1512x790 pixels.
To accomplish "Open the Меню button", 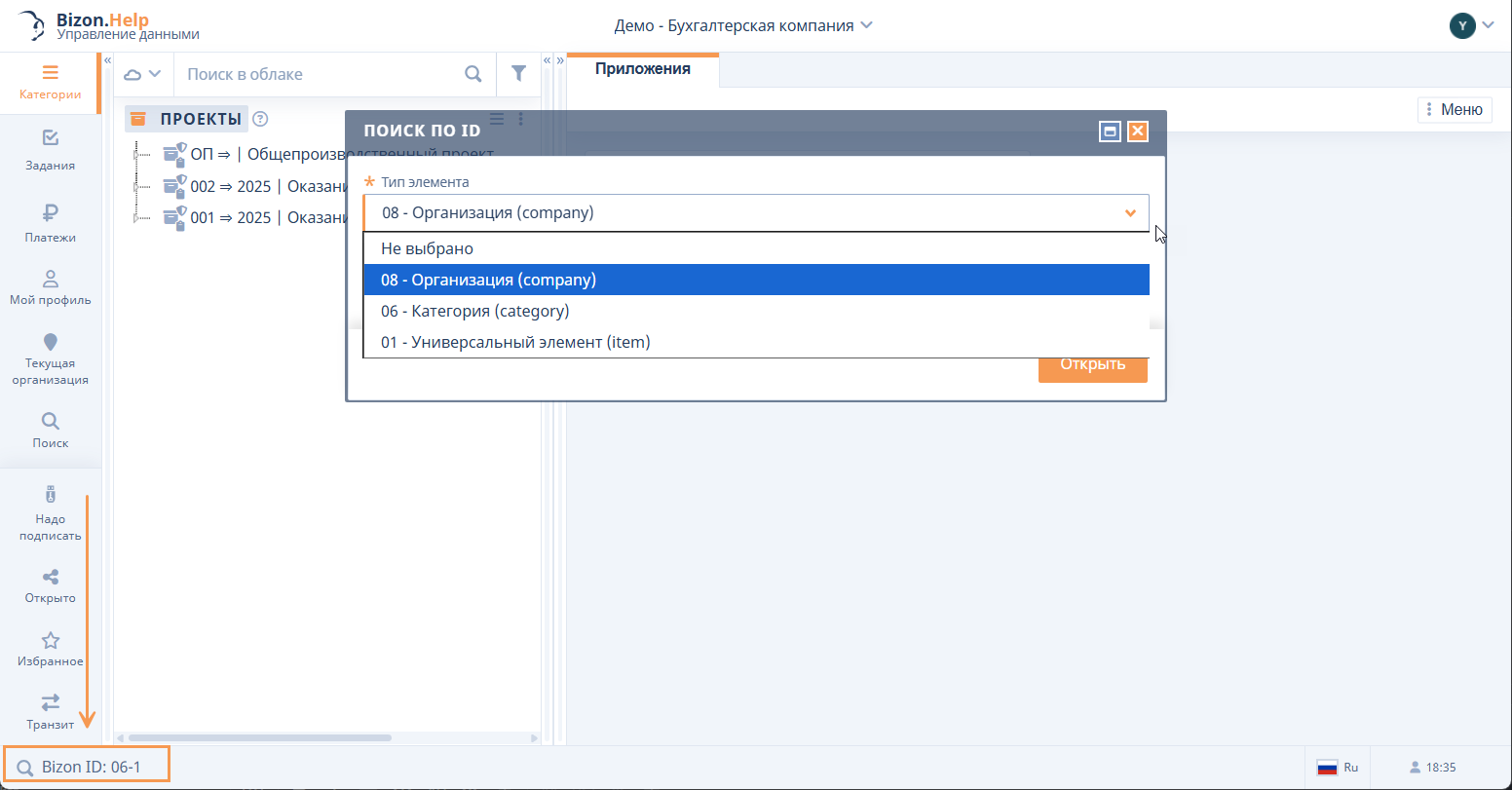I will pos(1455,110).
